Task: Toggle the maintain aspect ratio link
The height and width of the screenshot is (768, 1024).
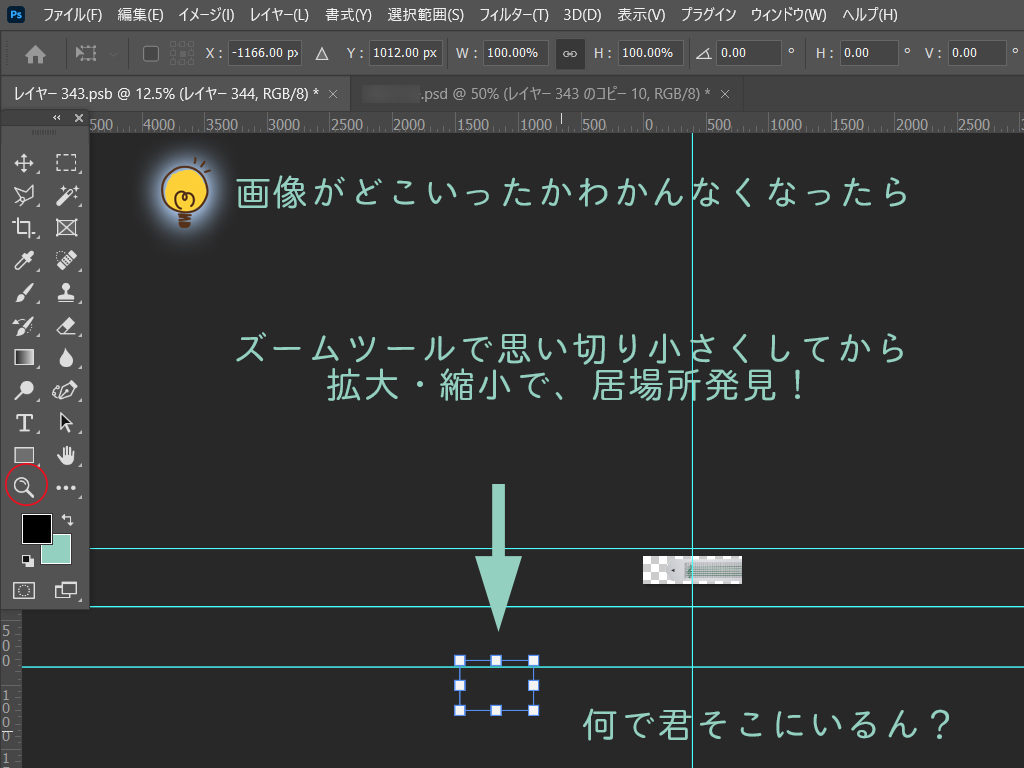Action: [569, 53]
